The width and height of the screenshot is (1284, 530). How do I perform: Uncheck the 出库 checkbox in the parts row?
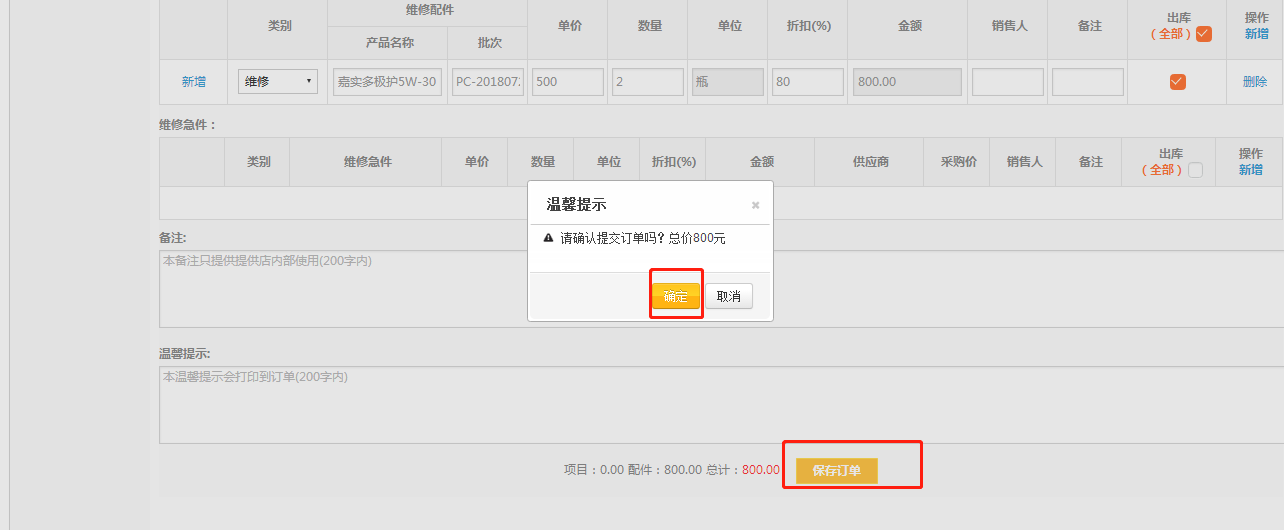click(1177, 82)
